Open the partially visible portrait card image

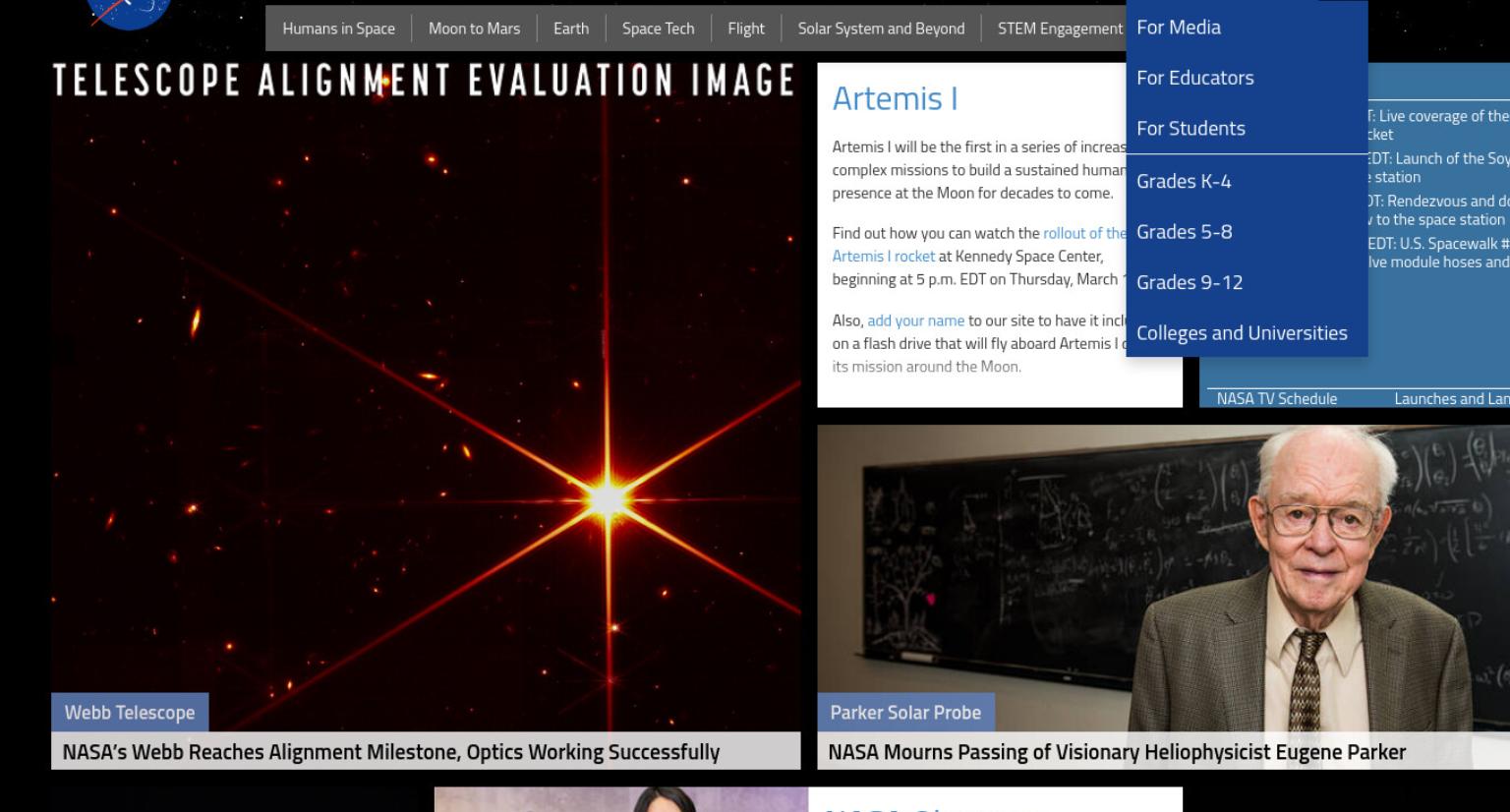(621, 799)
